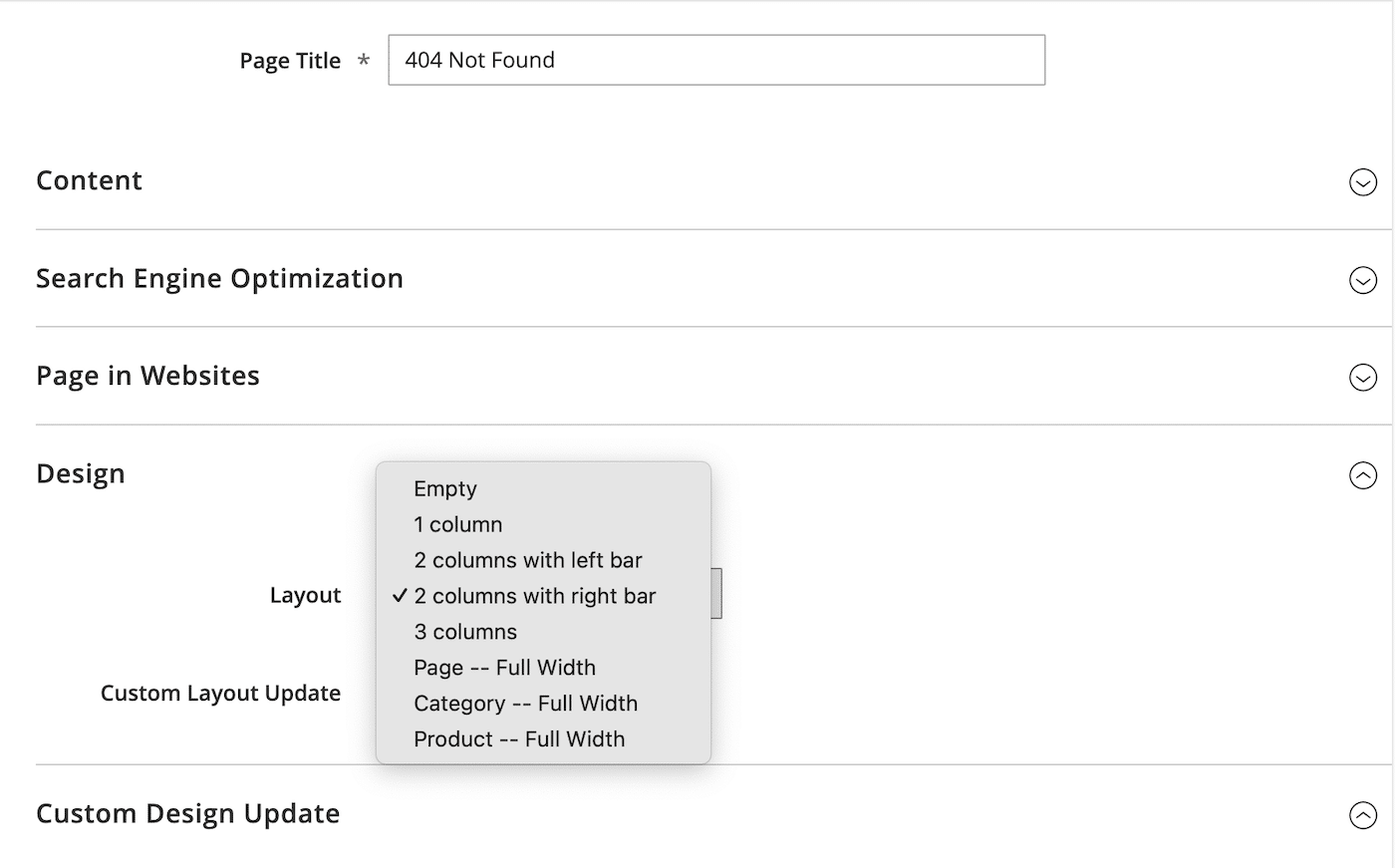Expand the Content section chevron
Image resolution: width=1395 pixels, height=868 pixels.
pos(1363,182)
